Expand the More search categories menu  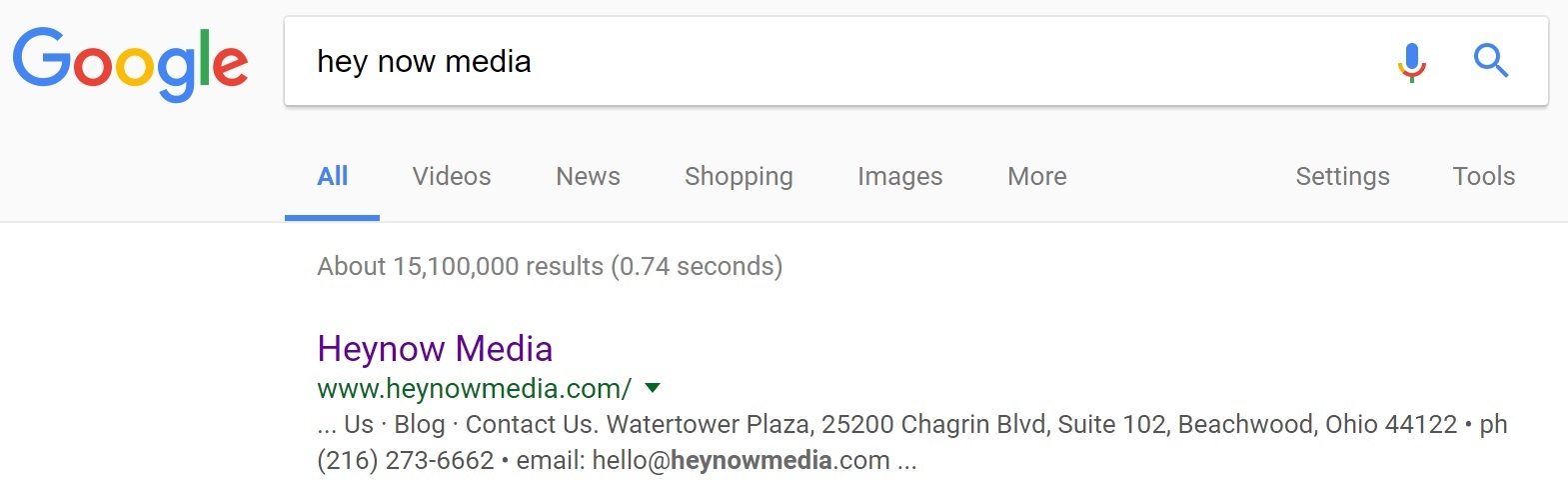[1036, 177]
